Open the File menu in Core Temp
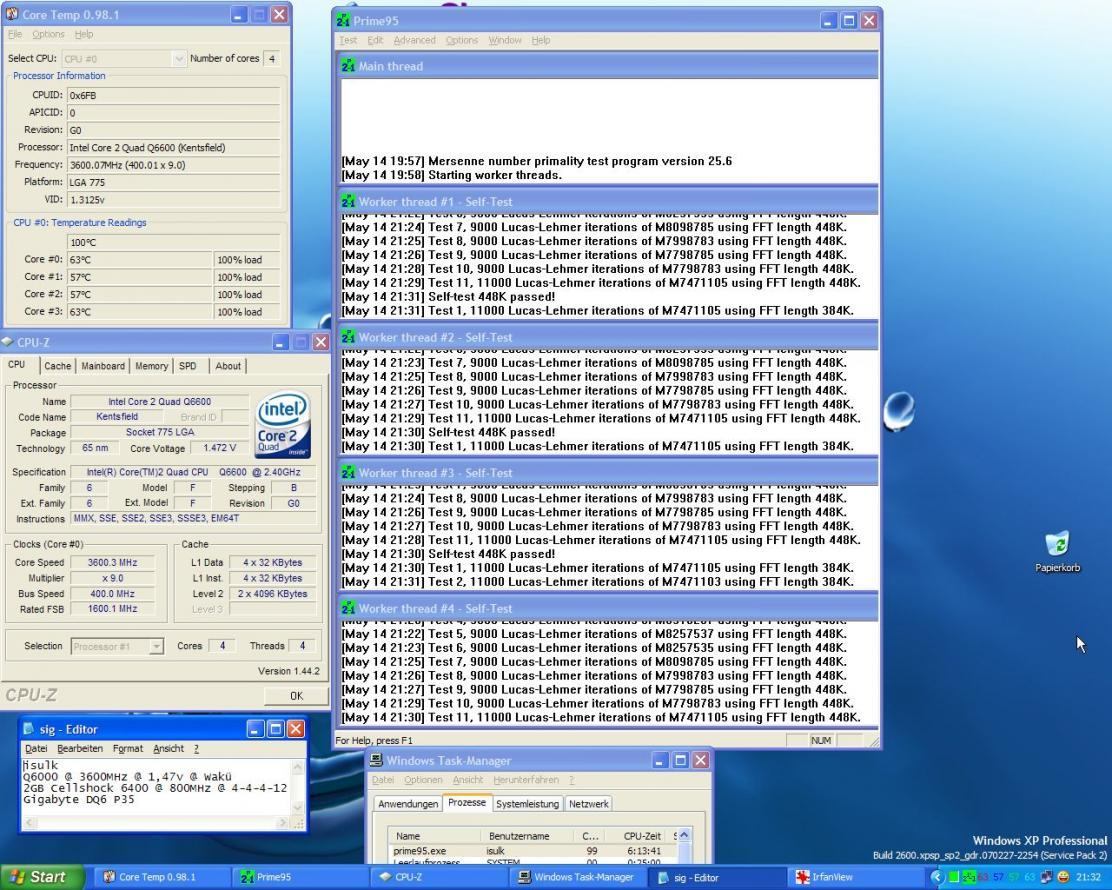1112x890 pixels. 14,34
